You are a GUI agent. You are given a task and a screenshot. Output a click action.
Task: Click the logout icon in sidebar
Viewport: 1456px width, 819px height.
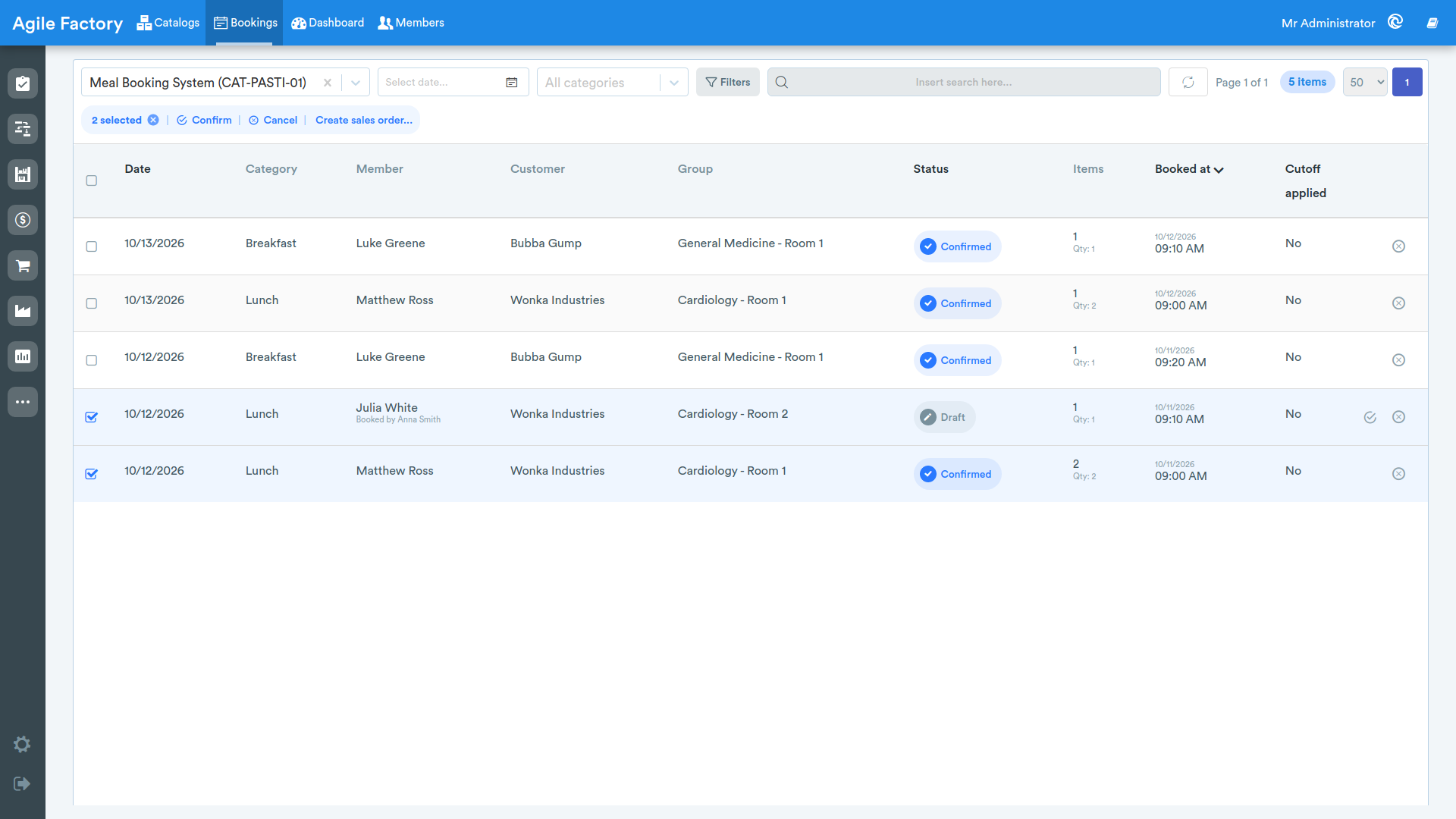22,783
